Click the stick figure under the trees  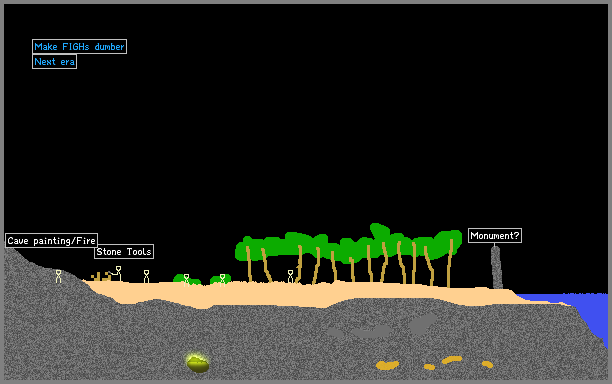[x=290, y=276]
